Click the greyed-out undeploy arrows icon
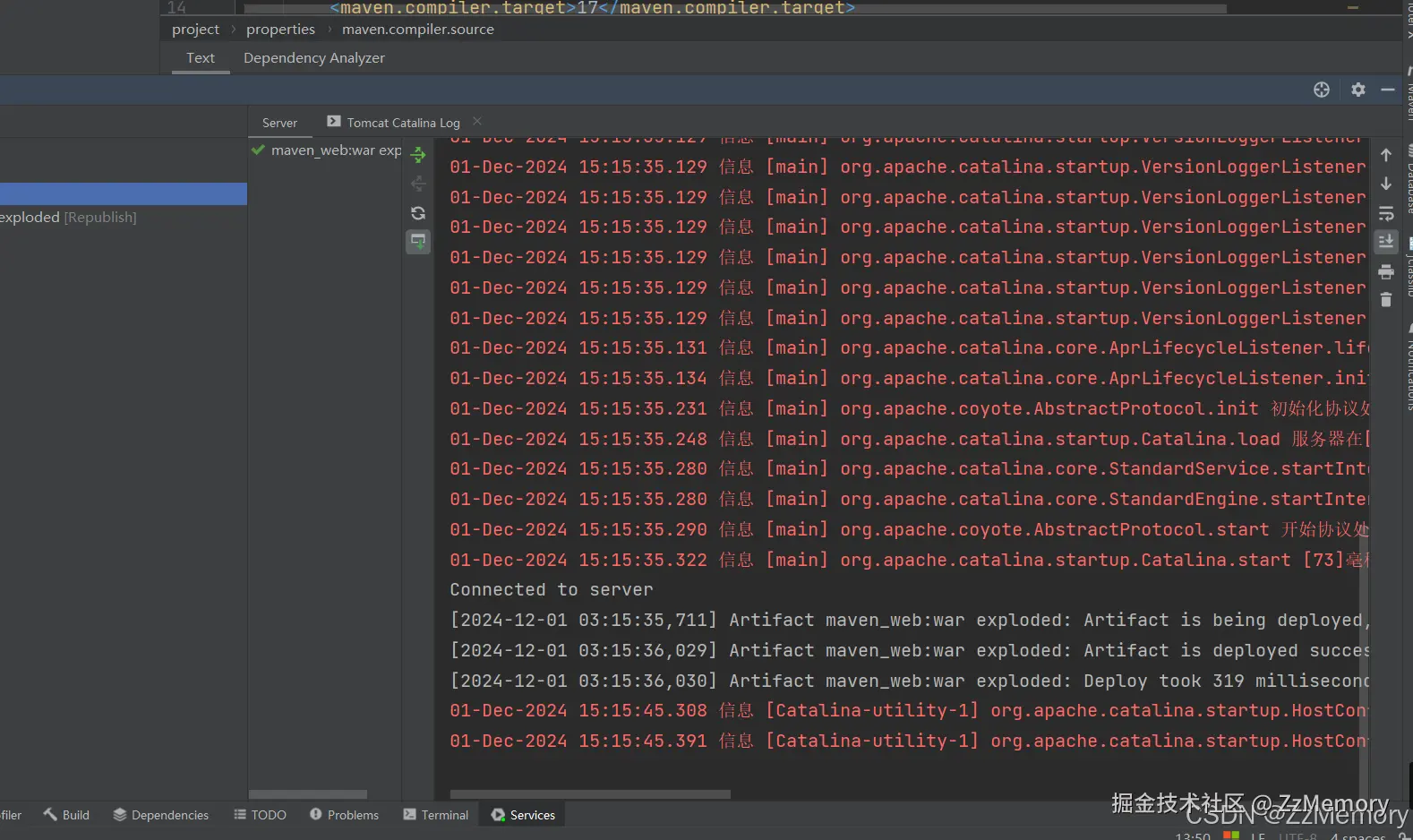Screen dimensions: 1413x840 tap(417, 184)
